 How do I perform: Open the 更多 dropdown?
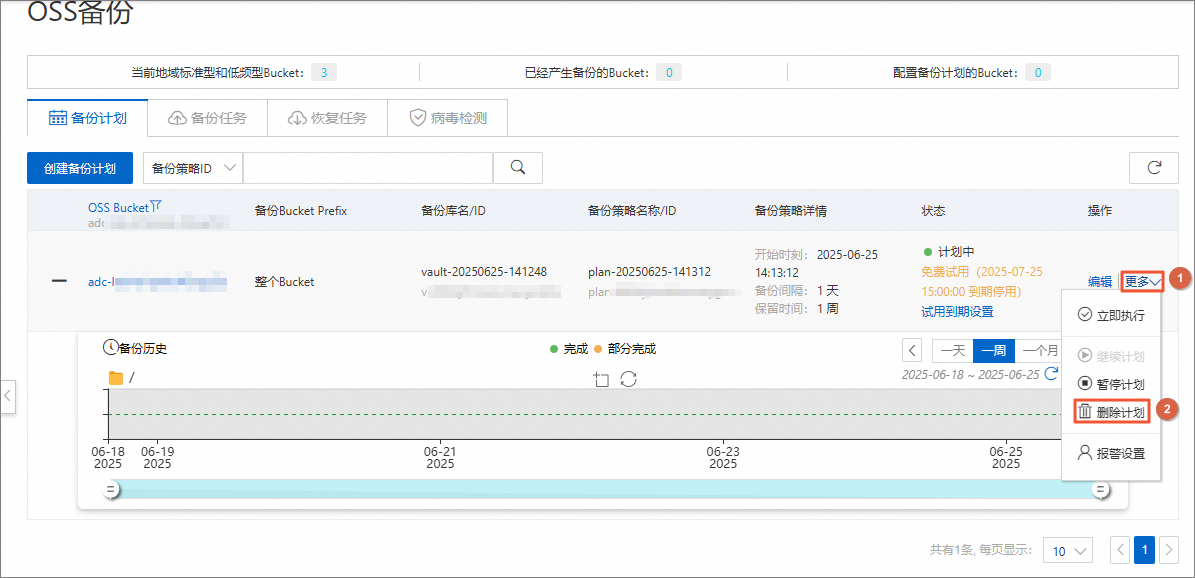[1142, 281]
